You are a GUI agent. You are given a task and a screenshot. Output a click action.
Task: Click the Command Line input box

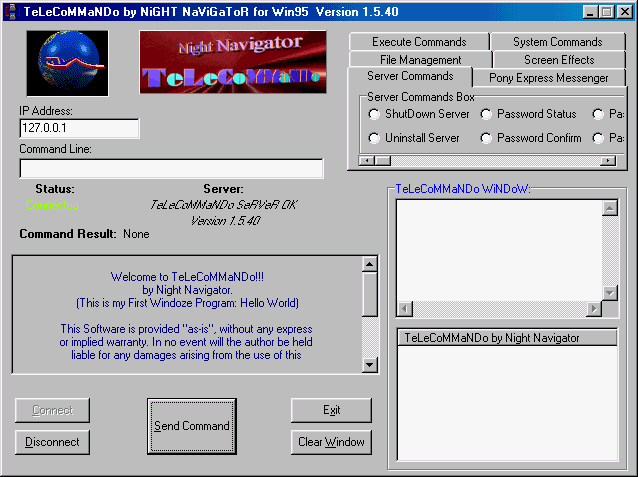coord(171,168)
